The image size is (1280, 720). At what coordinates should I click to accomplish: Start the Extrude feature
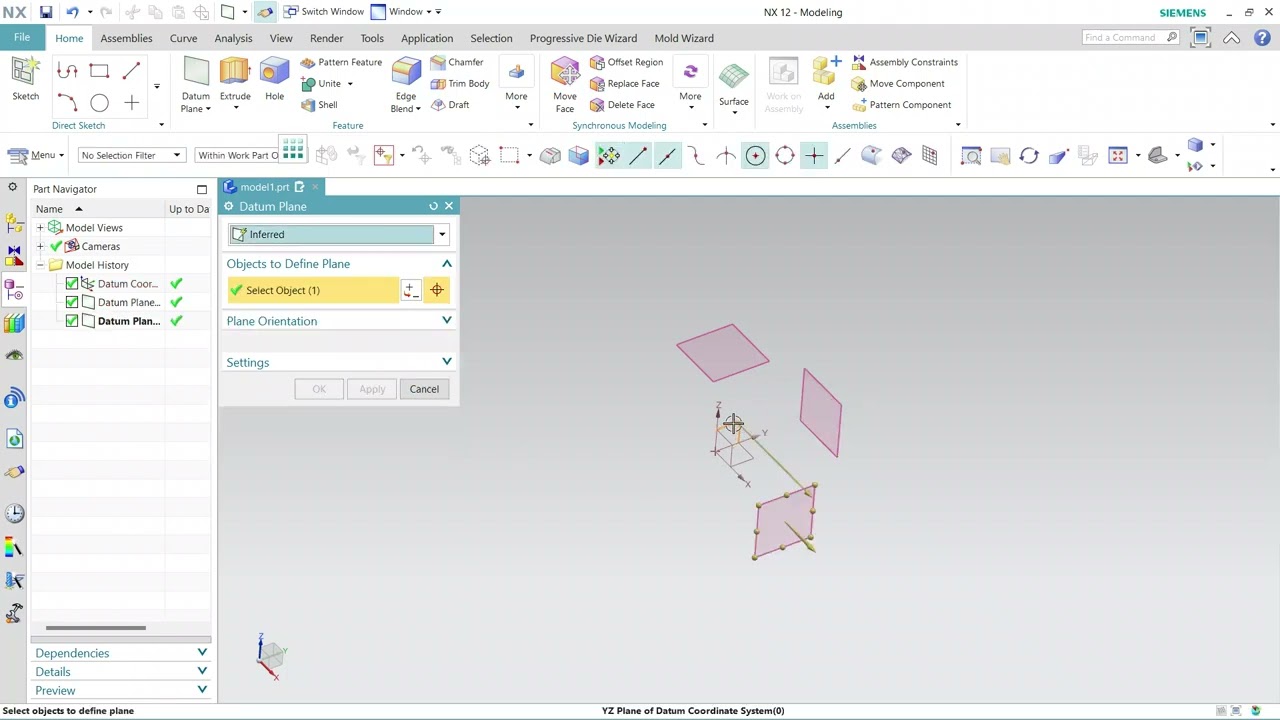(x=235, y=80)
